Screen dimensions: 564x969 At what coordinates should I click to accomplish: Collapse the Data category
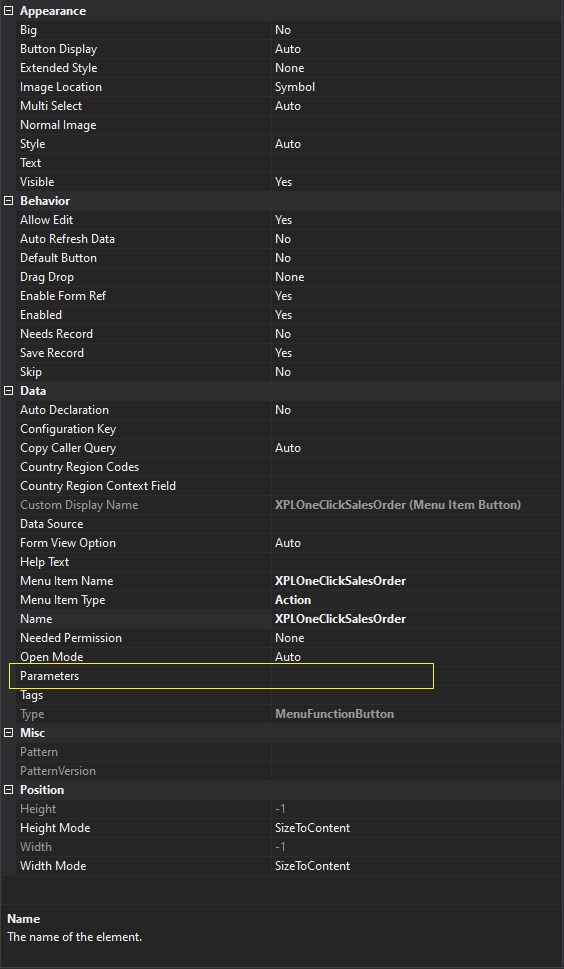pyautogui.click(x=9, y=391)
